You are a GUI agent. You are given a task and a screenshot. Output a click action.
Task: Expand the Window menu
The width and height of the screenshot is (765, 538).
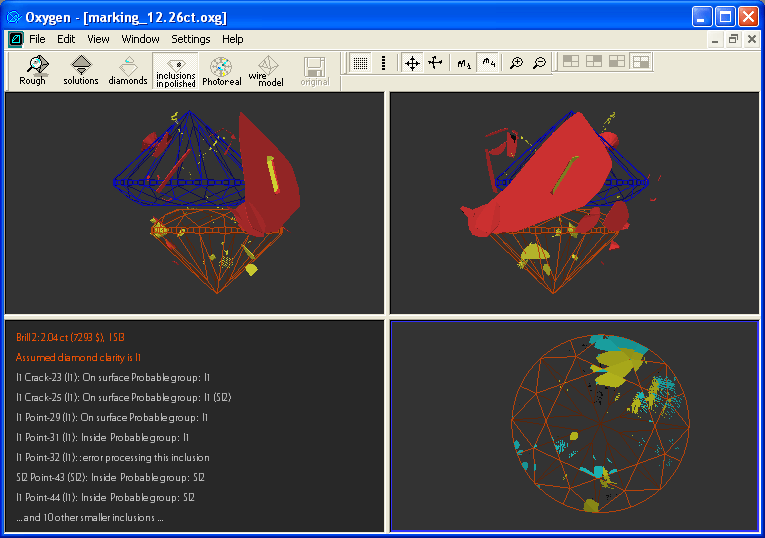tap(140, 39)
